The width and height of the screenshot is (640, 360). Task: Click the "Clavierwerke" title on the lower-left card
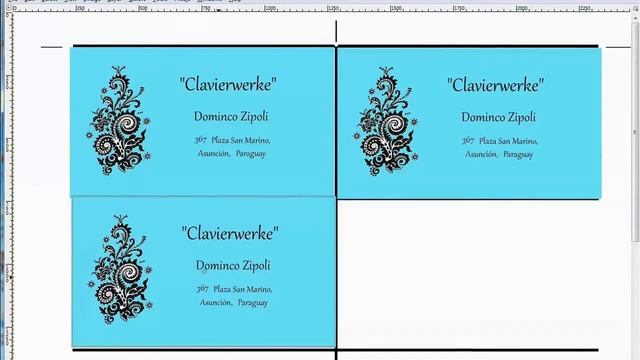tap(230, 233)
